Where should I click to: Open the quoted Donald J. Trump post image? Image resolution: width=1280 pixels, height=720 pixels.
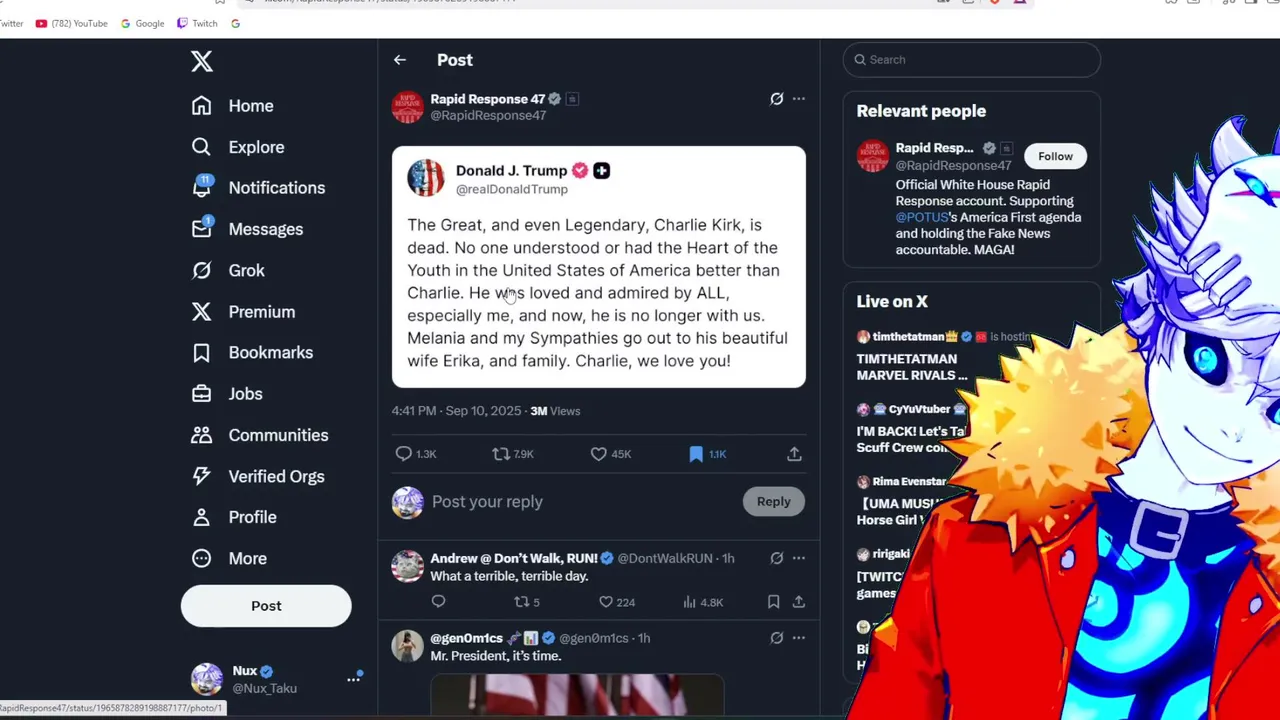click(598, 267)
